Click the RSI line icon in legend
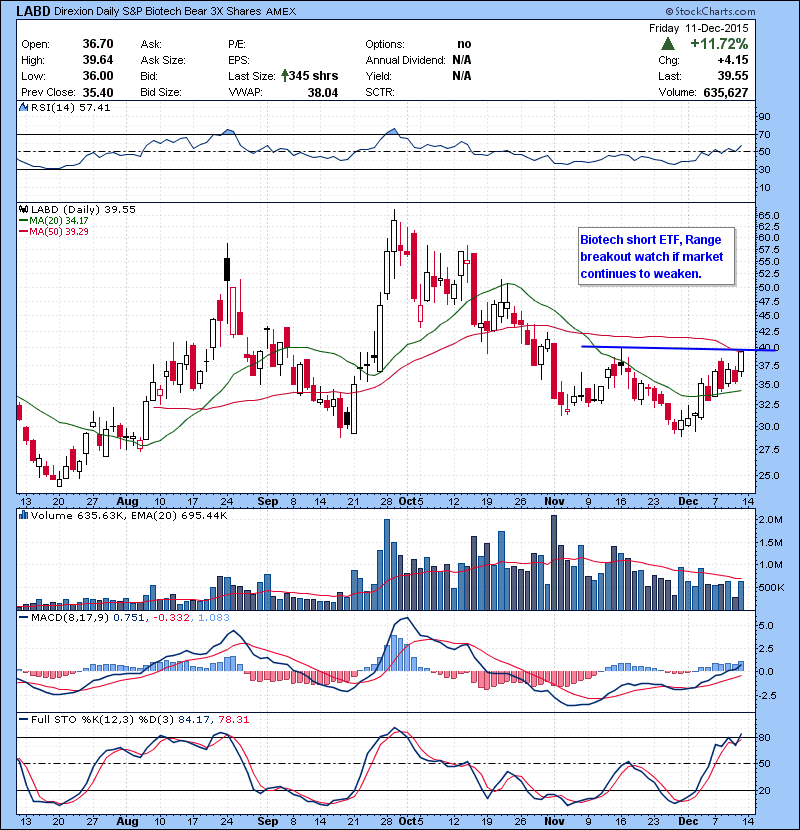This screenshot has width=800, height=830. pos(23,107)
